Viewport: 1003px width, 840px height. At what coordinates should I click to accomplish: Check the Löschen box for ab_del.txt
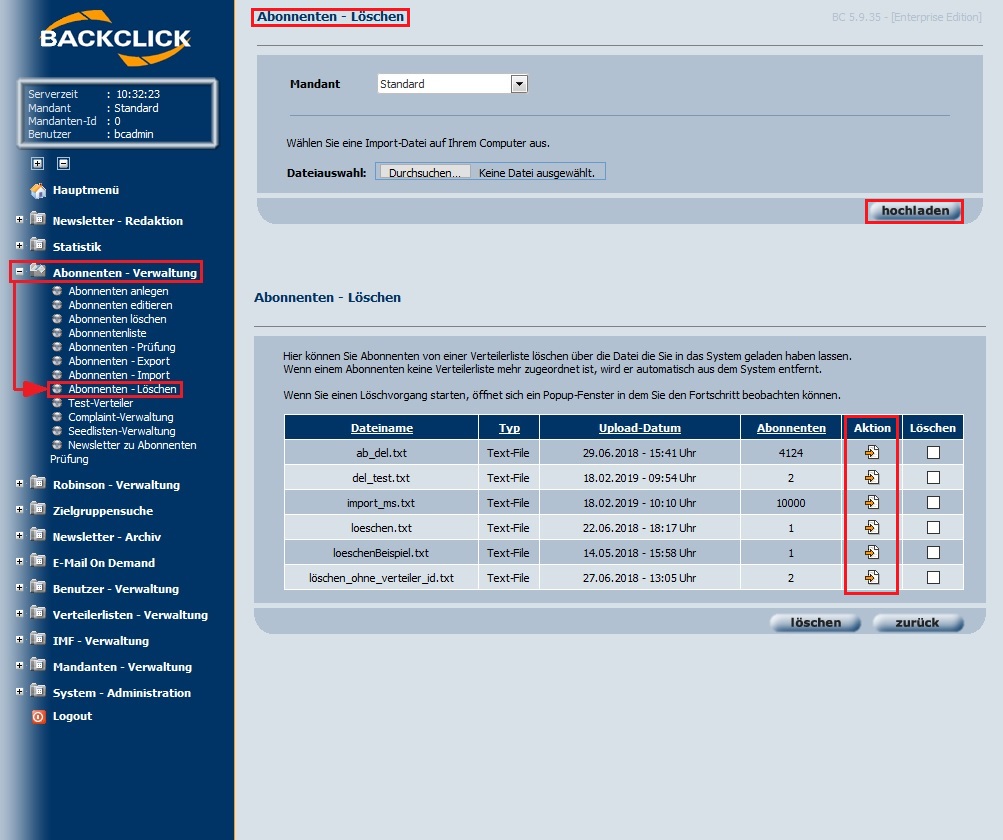pyautogui.click(x=933, y=452)
